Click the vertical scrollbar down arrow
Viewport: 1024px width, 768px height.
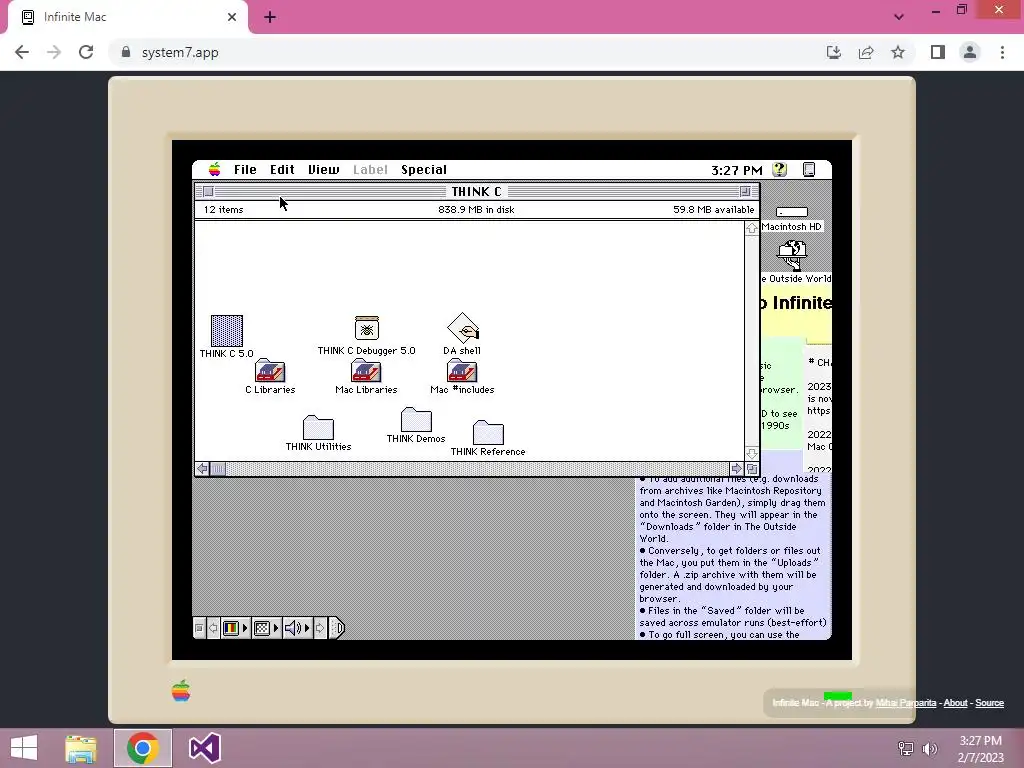tap(752, 453)
